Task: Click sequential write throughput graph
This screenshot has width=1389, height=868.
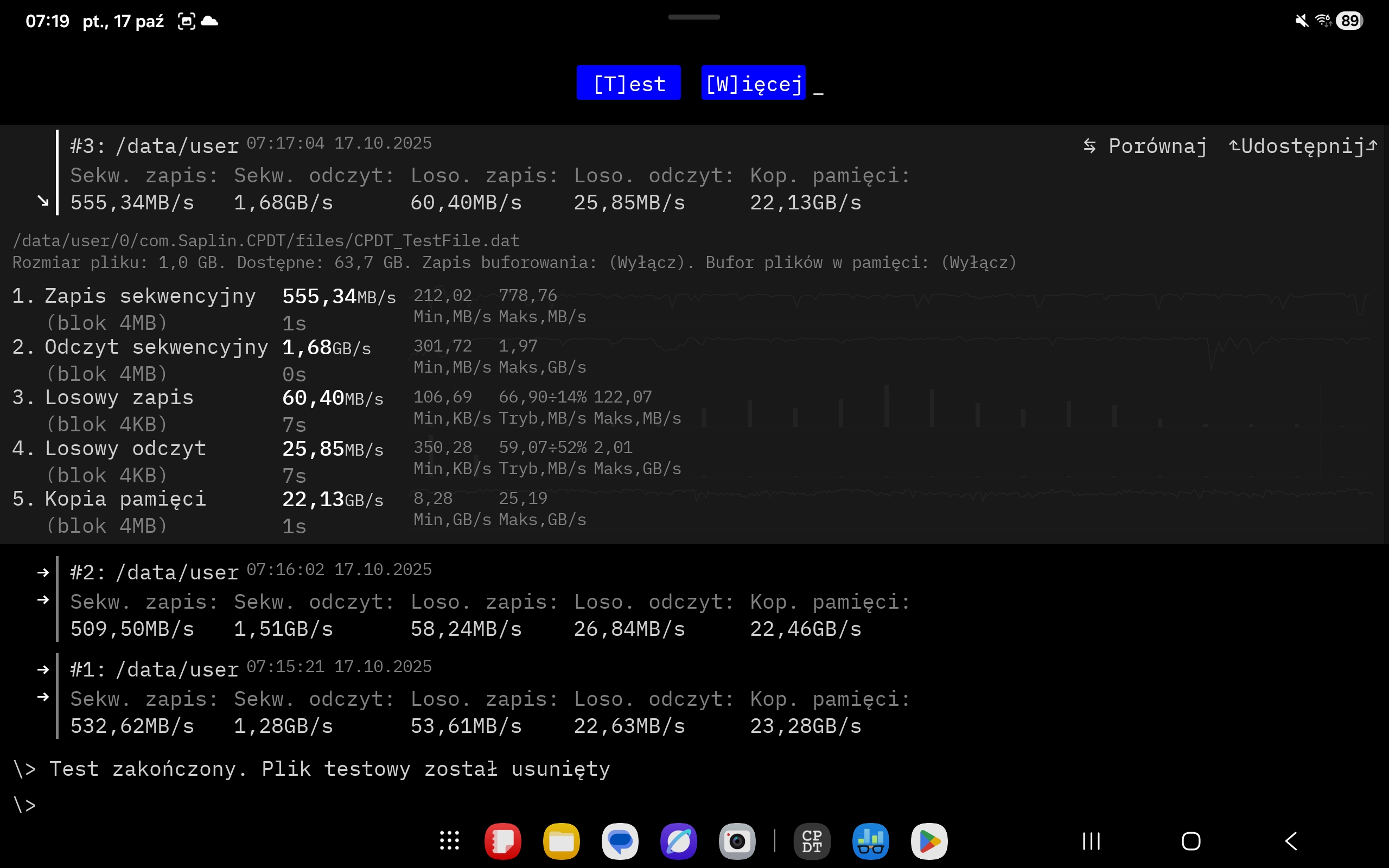Action: pos(976,302)
